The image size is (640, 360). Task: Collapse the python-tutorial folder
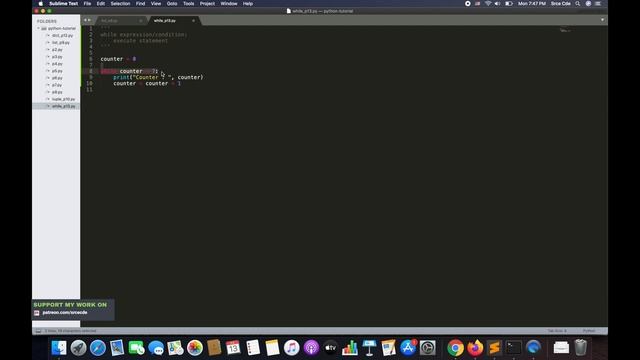pos(38,29)
